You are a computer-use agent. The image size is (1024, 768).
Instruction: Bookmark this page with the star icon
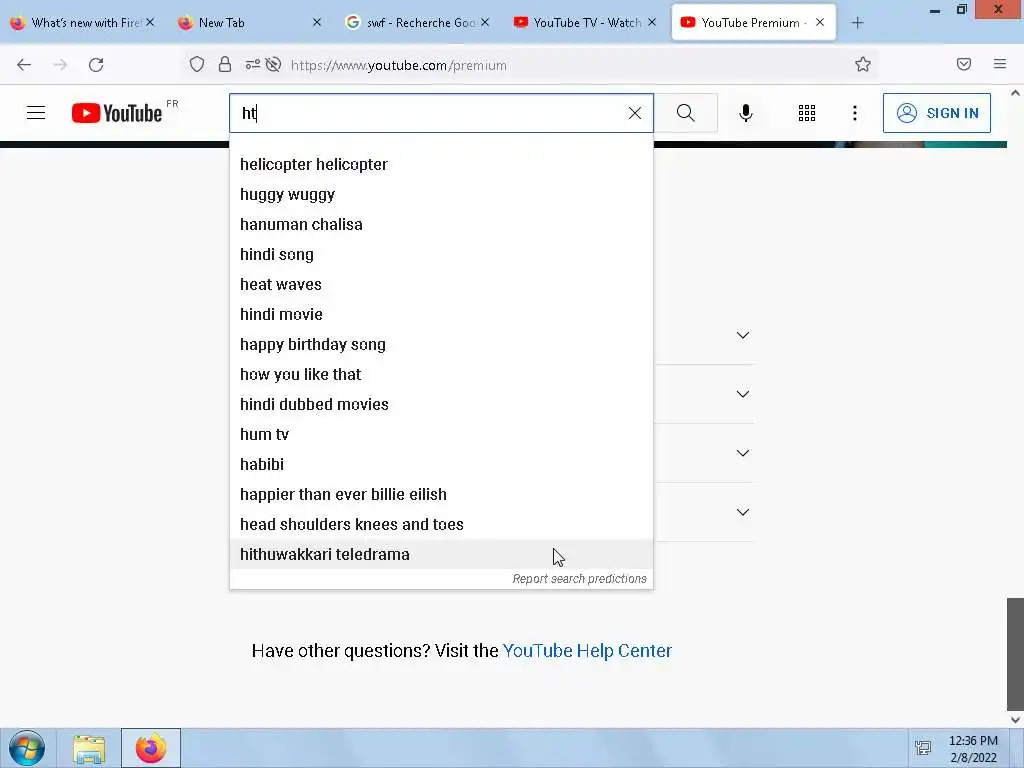[x=863, y=64]
